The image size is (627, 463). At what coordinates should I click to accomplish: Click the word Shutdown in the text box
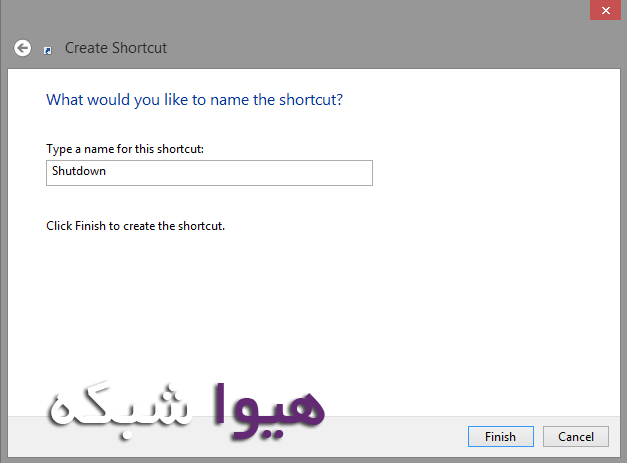(78, 171)
